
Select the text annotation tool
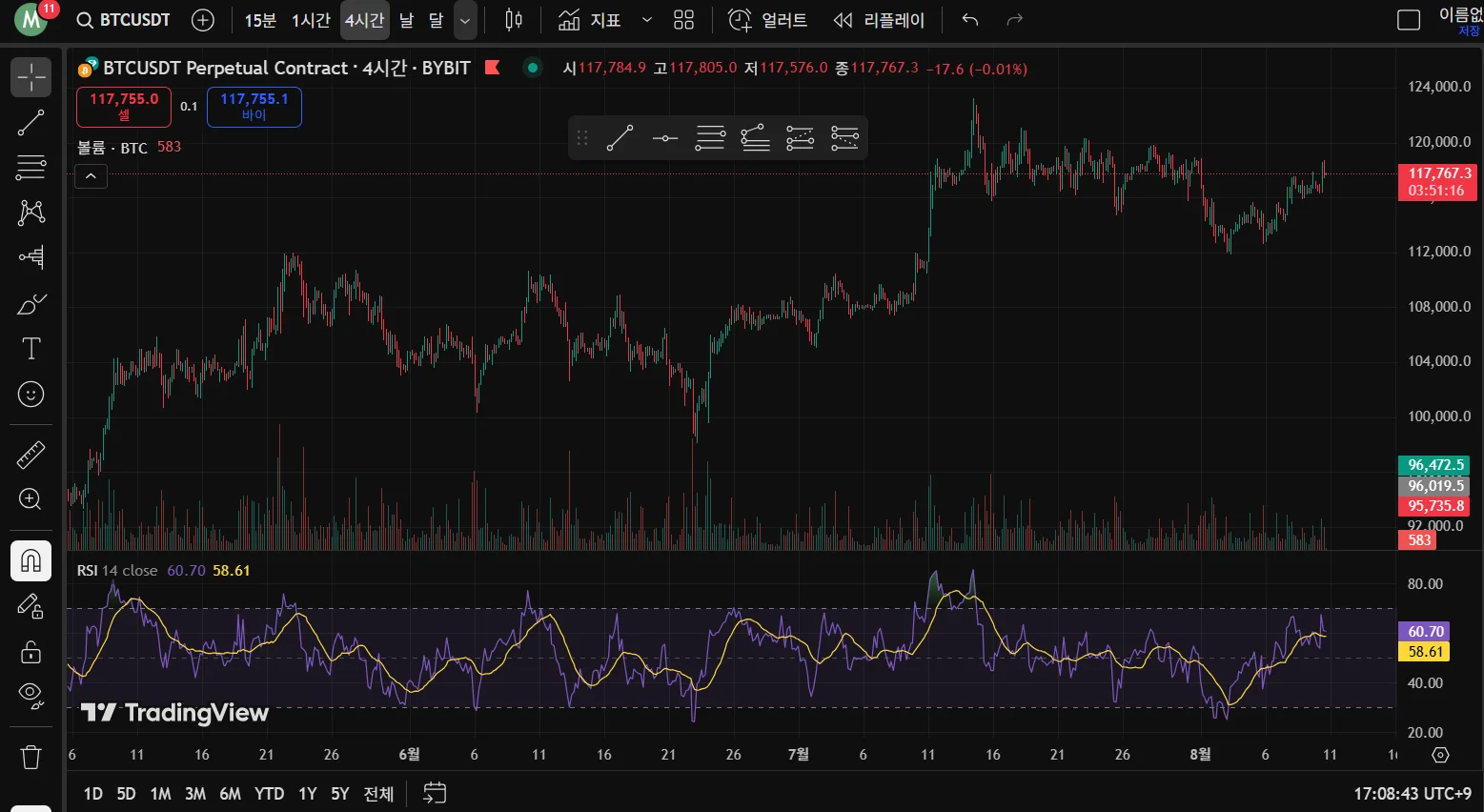[30, 349]
